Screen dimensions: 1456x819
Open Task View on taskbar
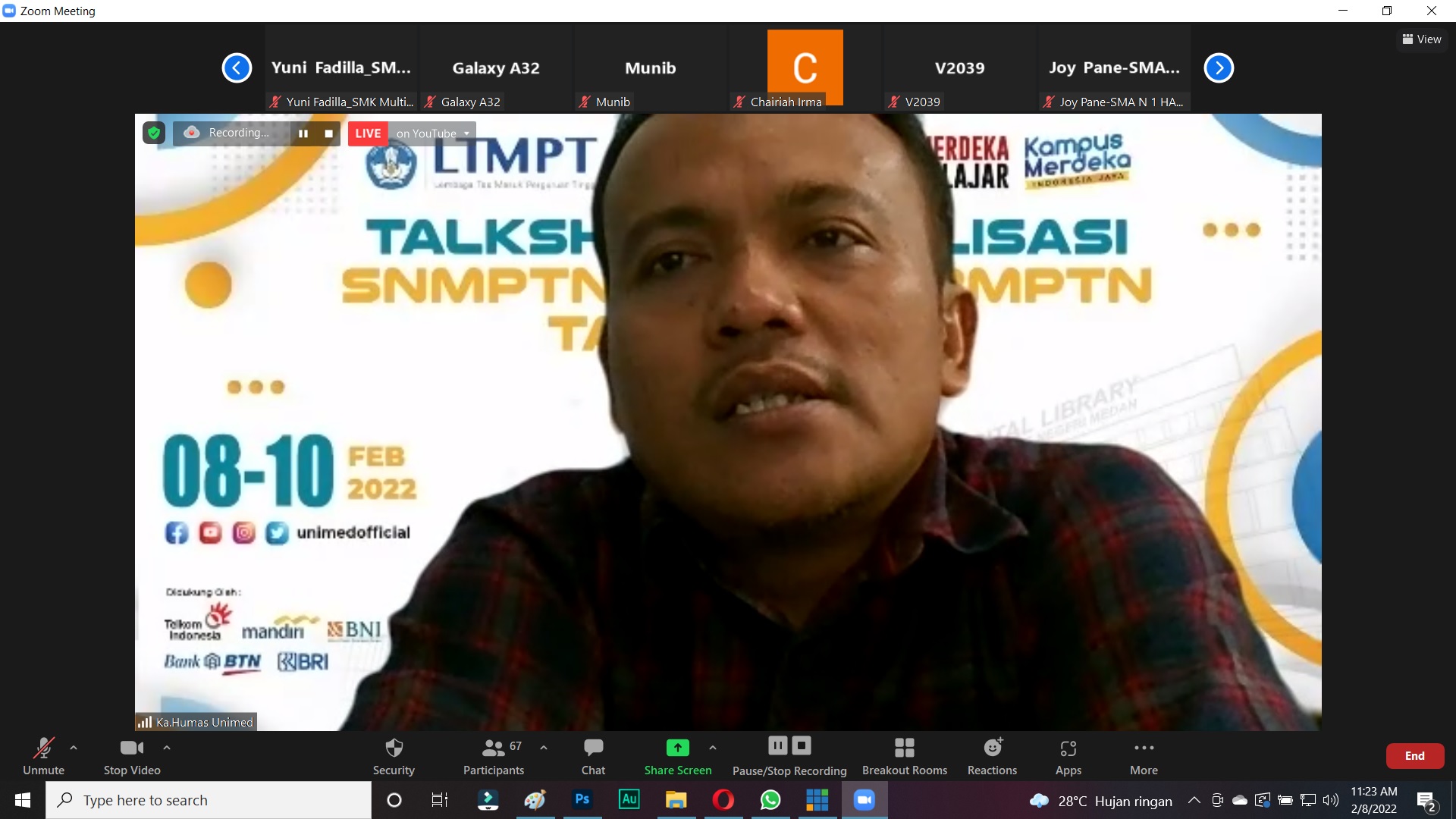(440, 800)
